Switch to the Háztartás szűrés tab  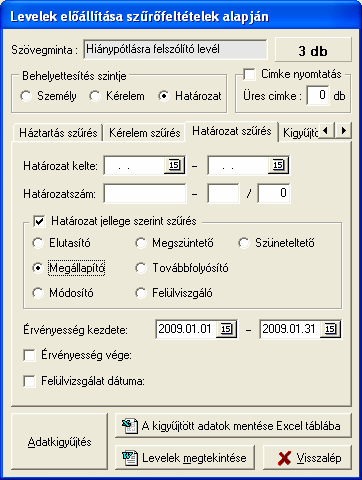(58, 133)
